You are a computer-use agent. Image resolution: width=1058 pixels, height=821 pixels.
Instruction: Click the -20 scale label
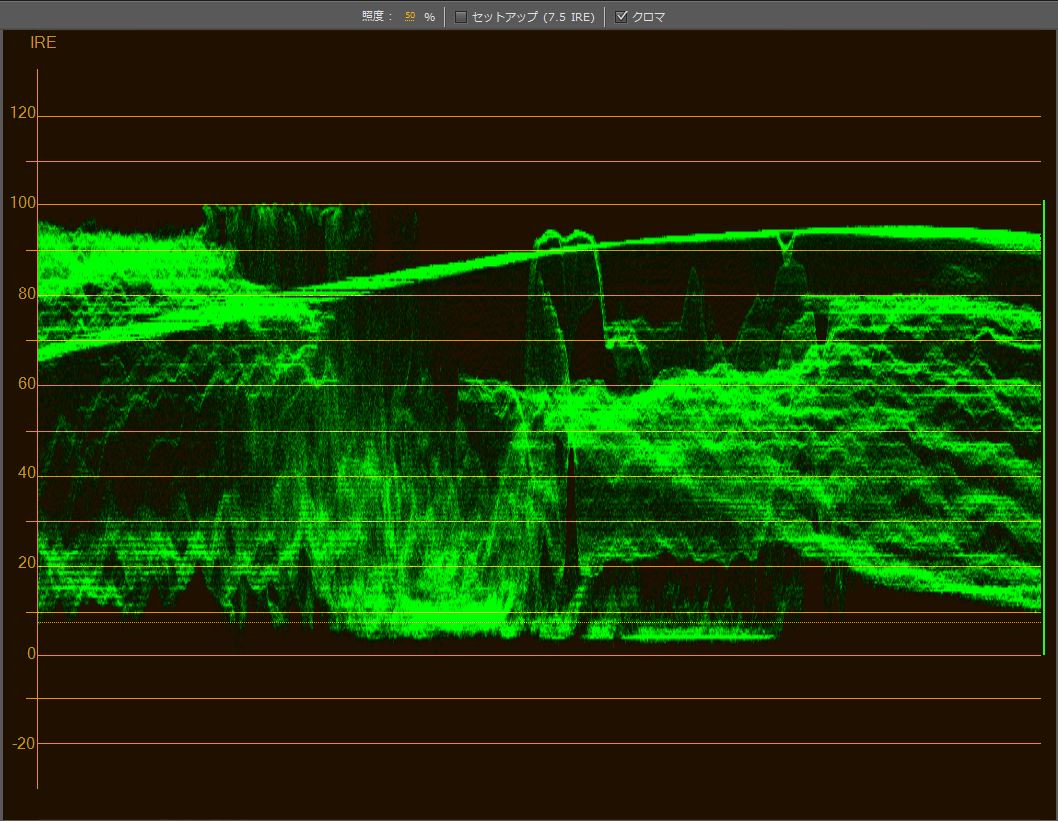[x=23, y=744]
